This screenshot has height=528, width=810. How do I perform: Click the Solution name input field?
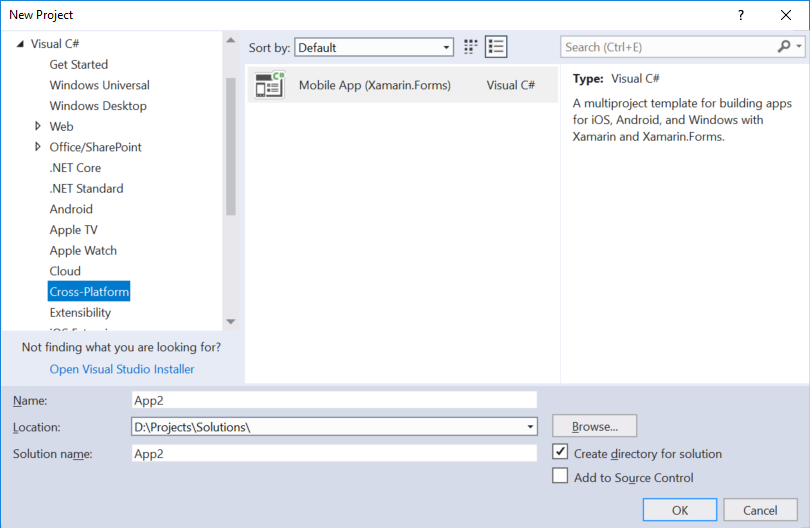(334, 453)
